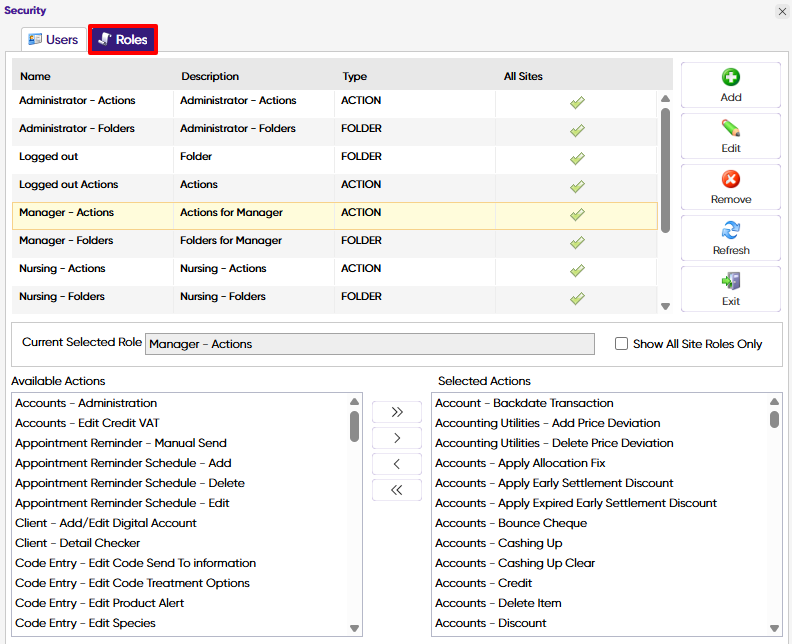Screen dimensions: 792x644
Task: Select the Manager - Folders role name
Action: click(66, 240)
